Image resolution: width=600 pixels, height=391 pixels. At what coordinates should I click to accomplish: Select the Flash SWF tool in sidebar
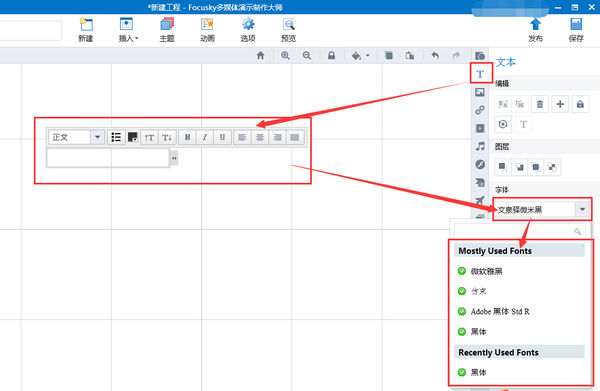tap(480, 164)
